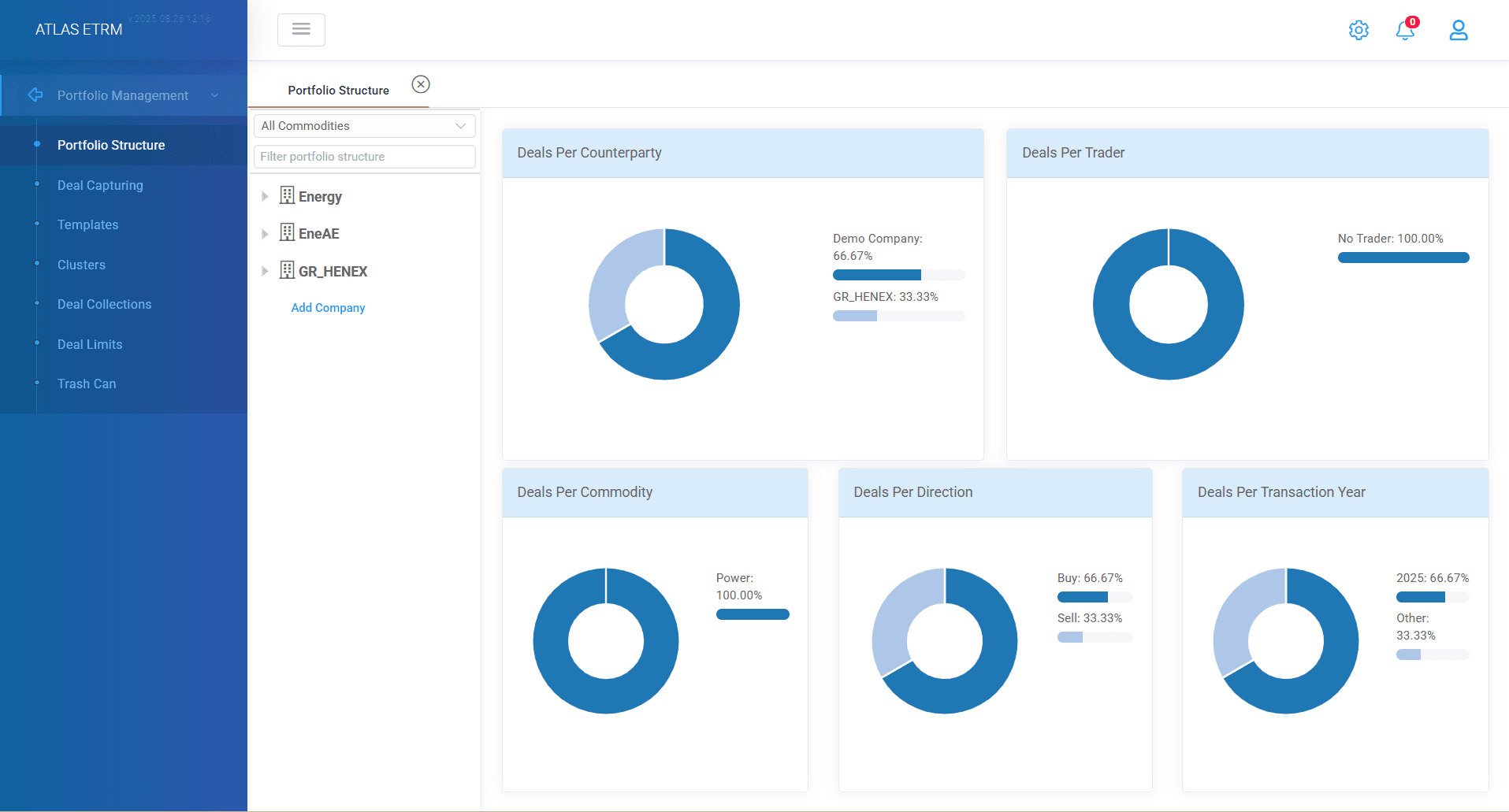Select the Deal Limits menu entry
Viewport: 1509px width, 812px height.
[x=90, y=344]
